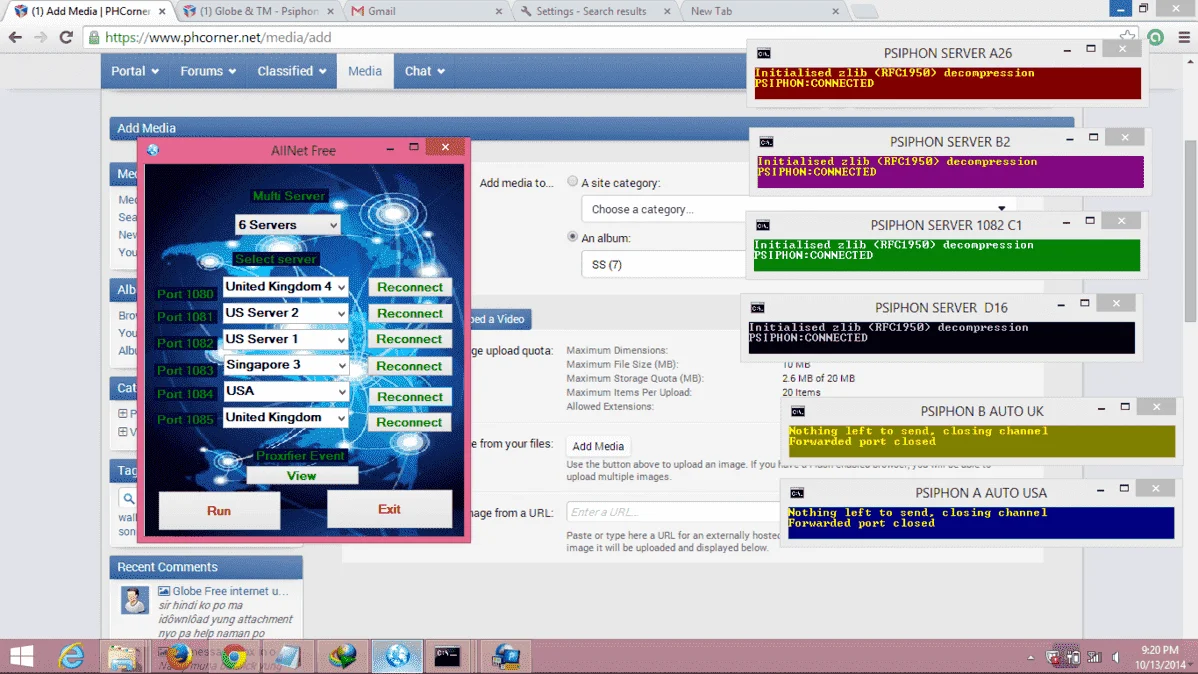
Task: Open the 'United Kingdom 4' server dropdown
Action: coord(286,287)
